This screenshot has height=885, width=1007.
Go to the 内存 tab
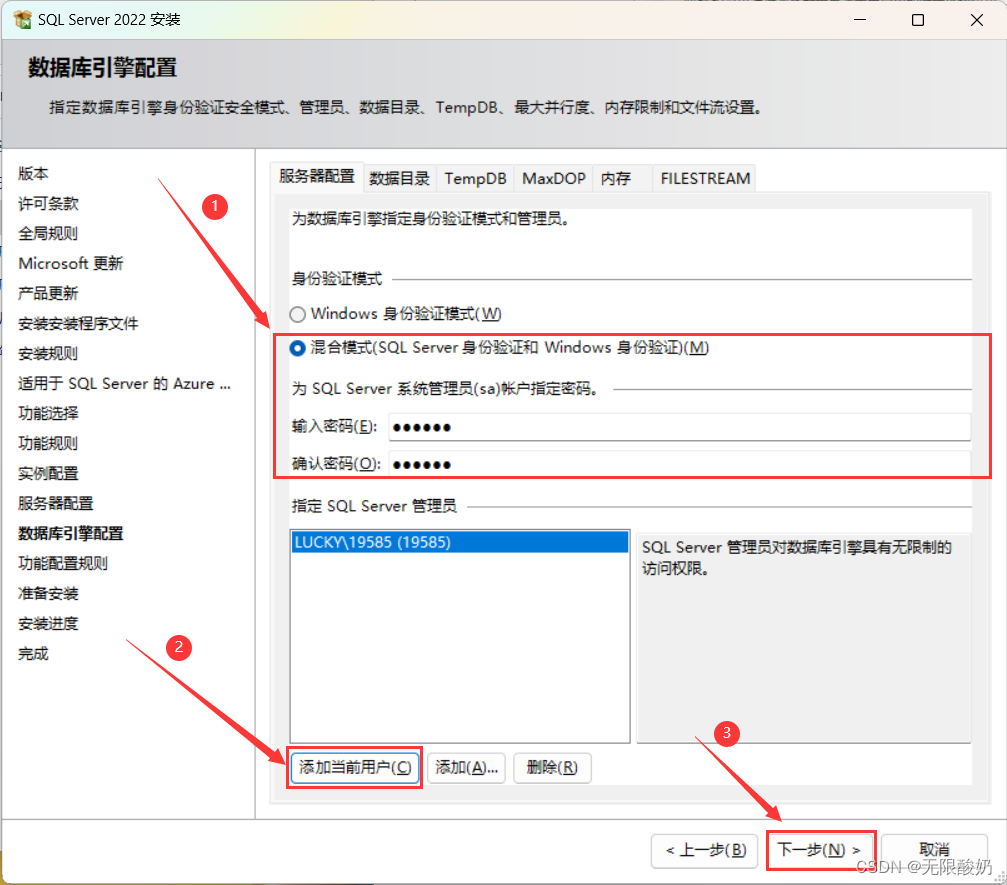tap(616, 179)
